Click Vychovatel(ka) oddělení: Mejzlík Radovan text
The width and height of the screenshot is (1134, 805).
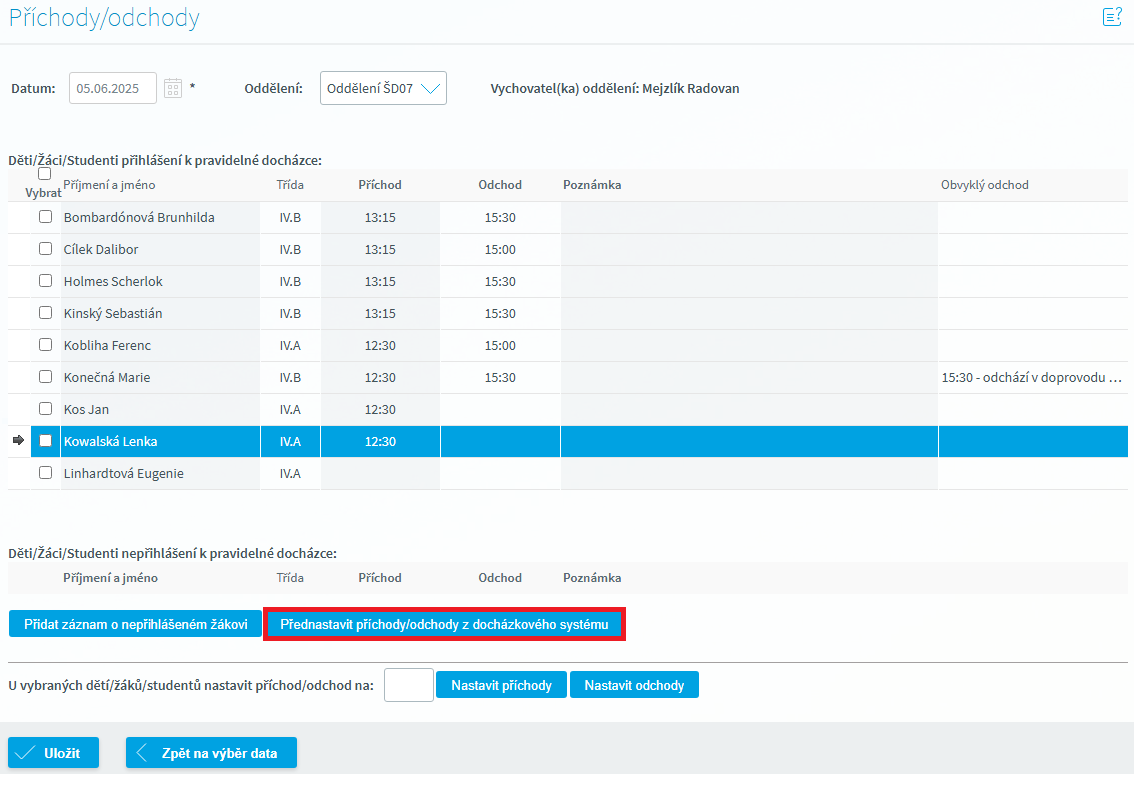615,88
